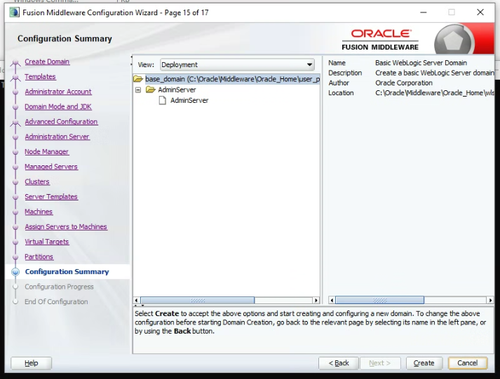Select the AdminServer document leaf item

[x=189, y=100]
